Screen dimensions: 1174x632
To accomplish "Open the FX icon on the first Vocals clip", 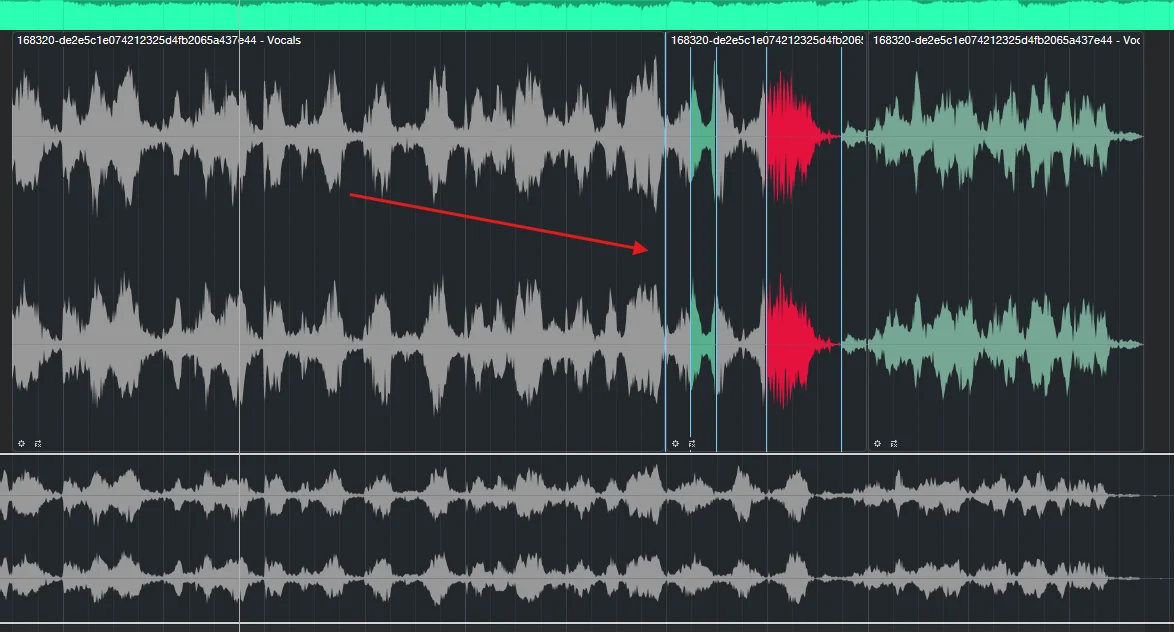I will point(37,444).
